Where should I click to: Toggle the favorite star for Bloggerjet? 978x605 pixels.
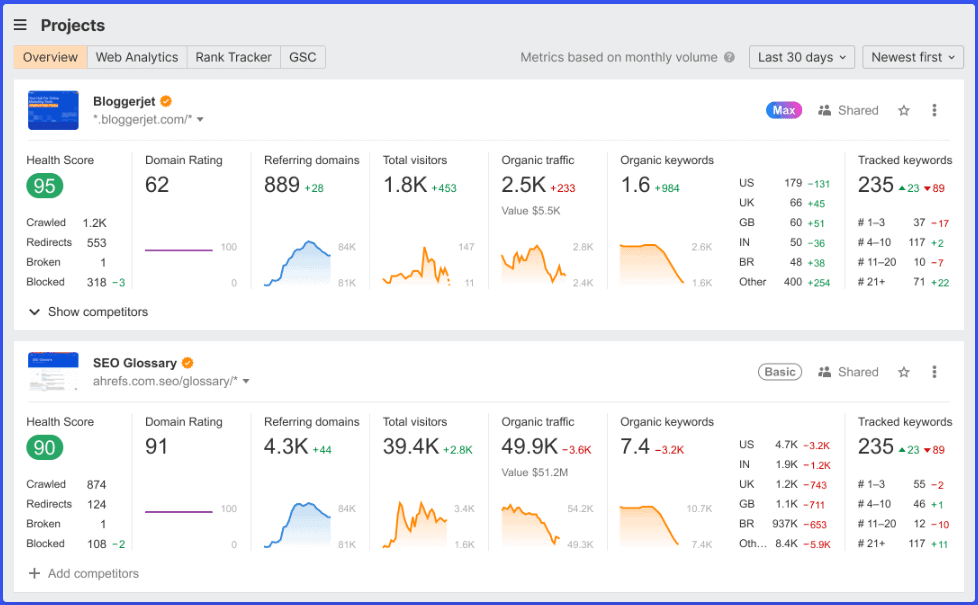[904, 110]
